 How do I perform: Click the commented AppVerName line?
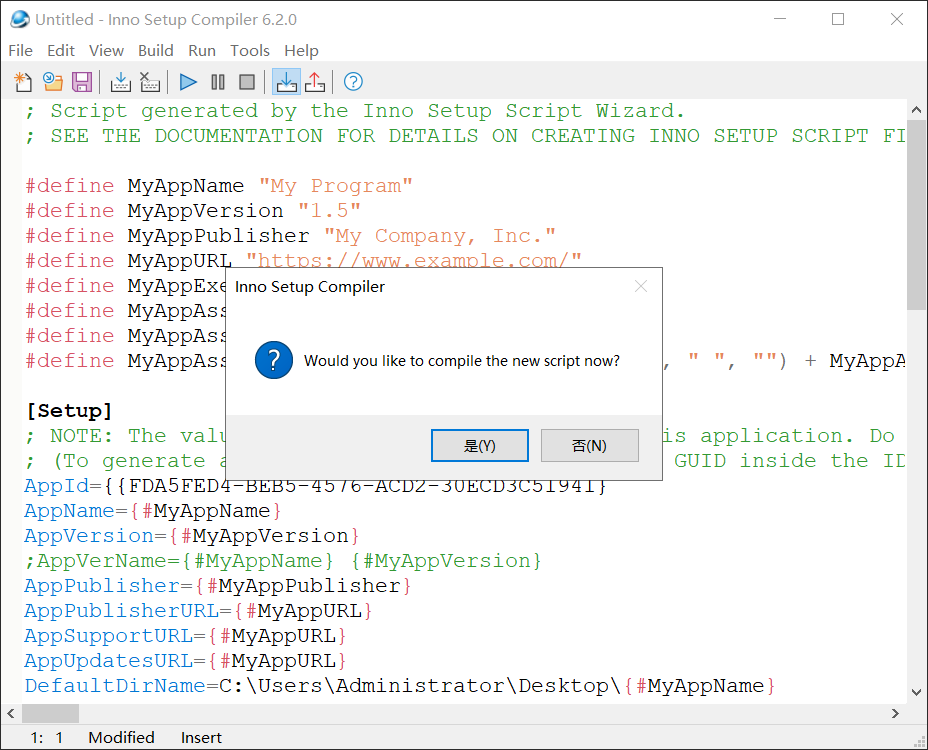(283, 561)
